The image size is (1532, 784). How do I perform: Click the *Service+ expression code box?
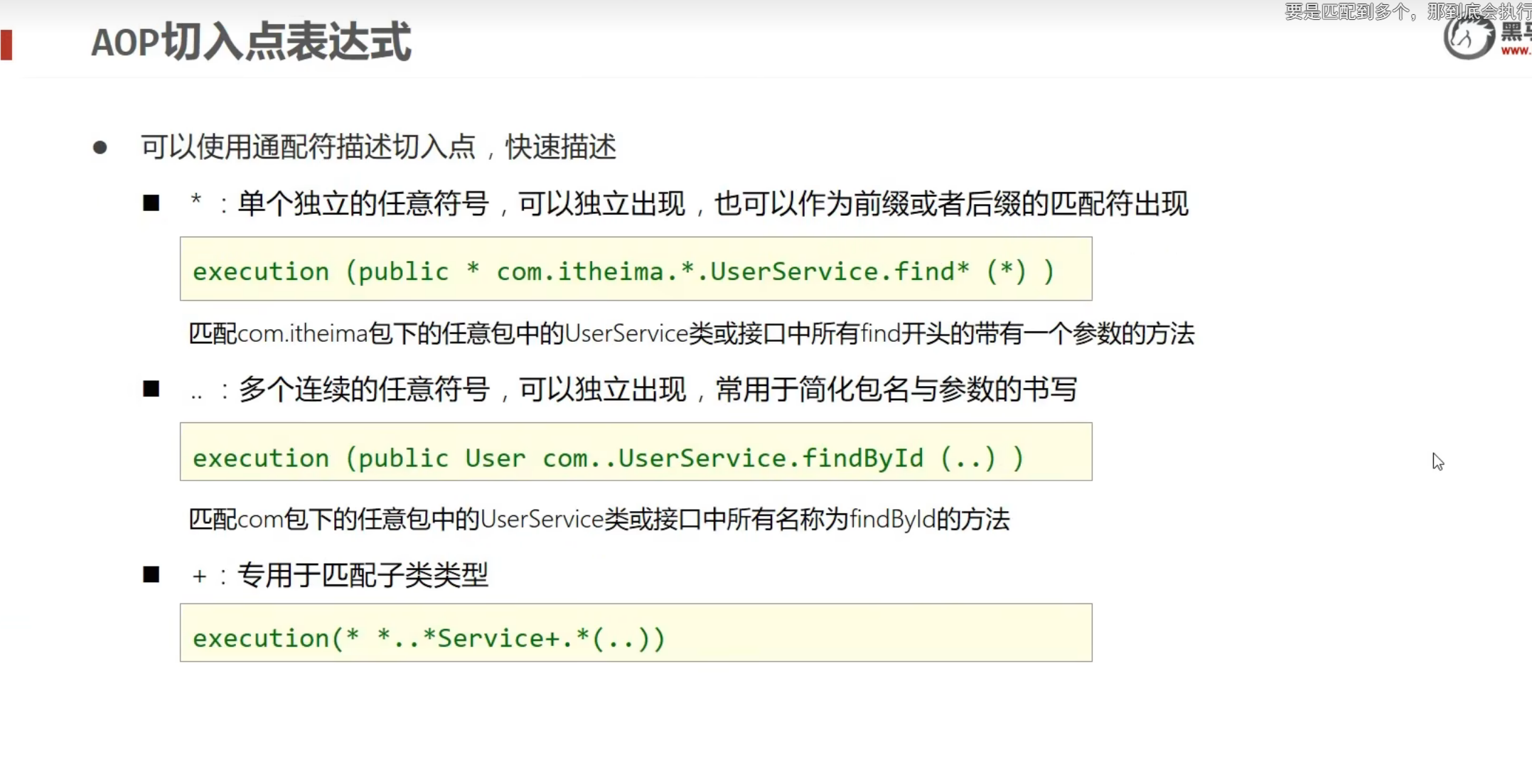(x=636, y=633)
